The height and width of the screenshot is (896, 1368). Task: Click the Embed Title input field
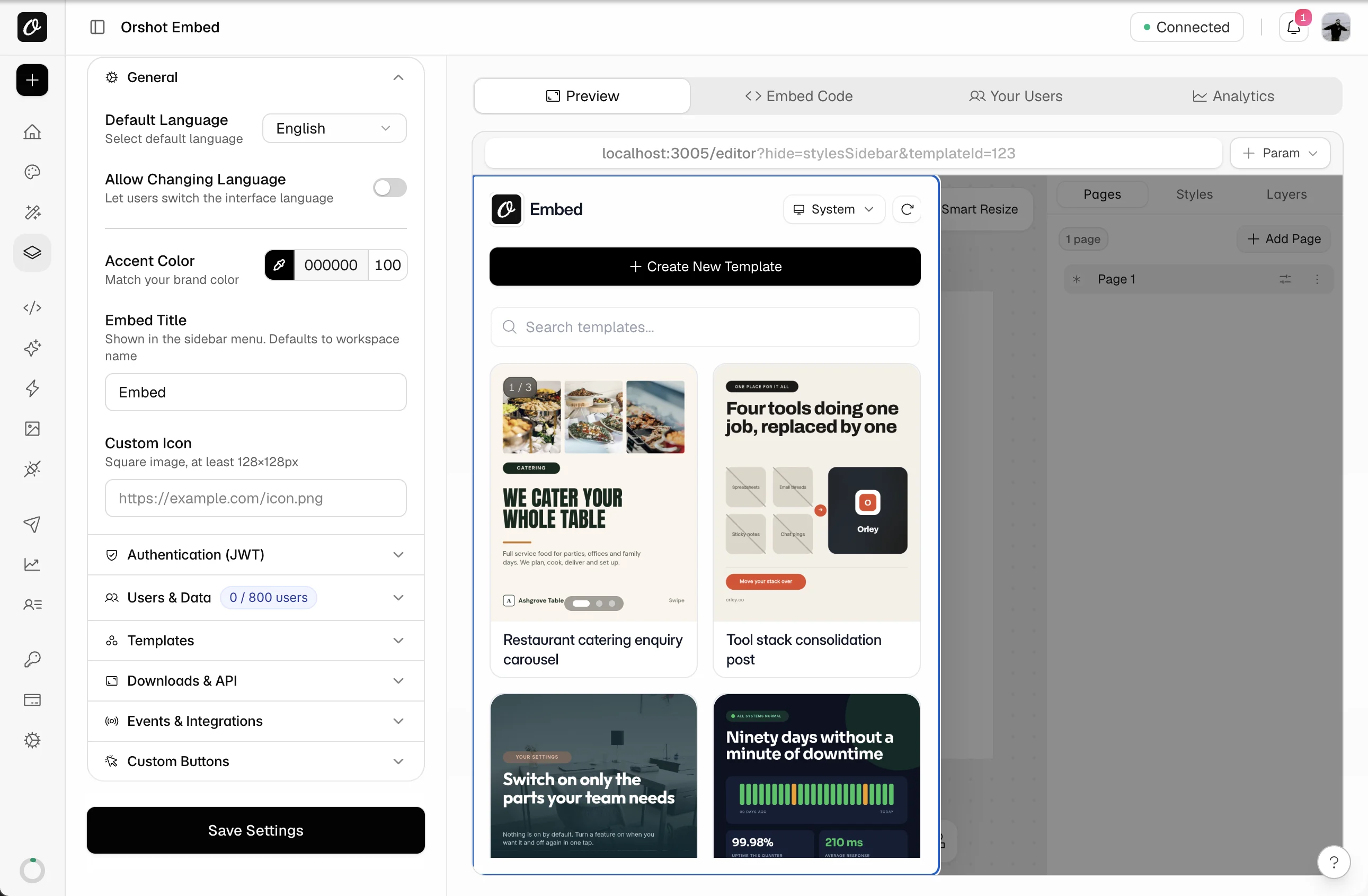tap(256, 393)
